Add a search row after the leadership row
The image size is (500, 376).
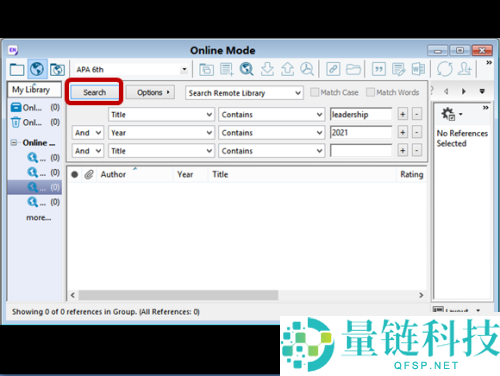[x=403, y=114]
